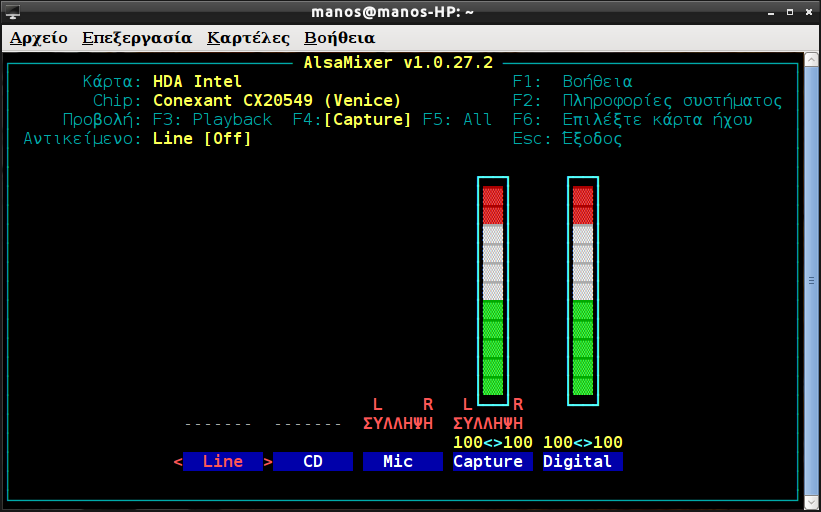This screenshot has width=821, height=512.
Task: Toggle ΣΥΛΛΗΨΗ capture flag above Capture channel
Action: (x=488, y=423)
